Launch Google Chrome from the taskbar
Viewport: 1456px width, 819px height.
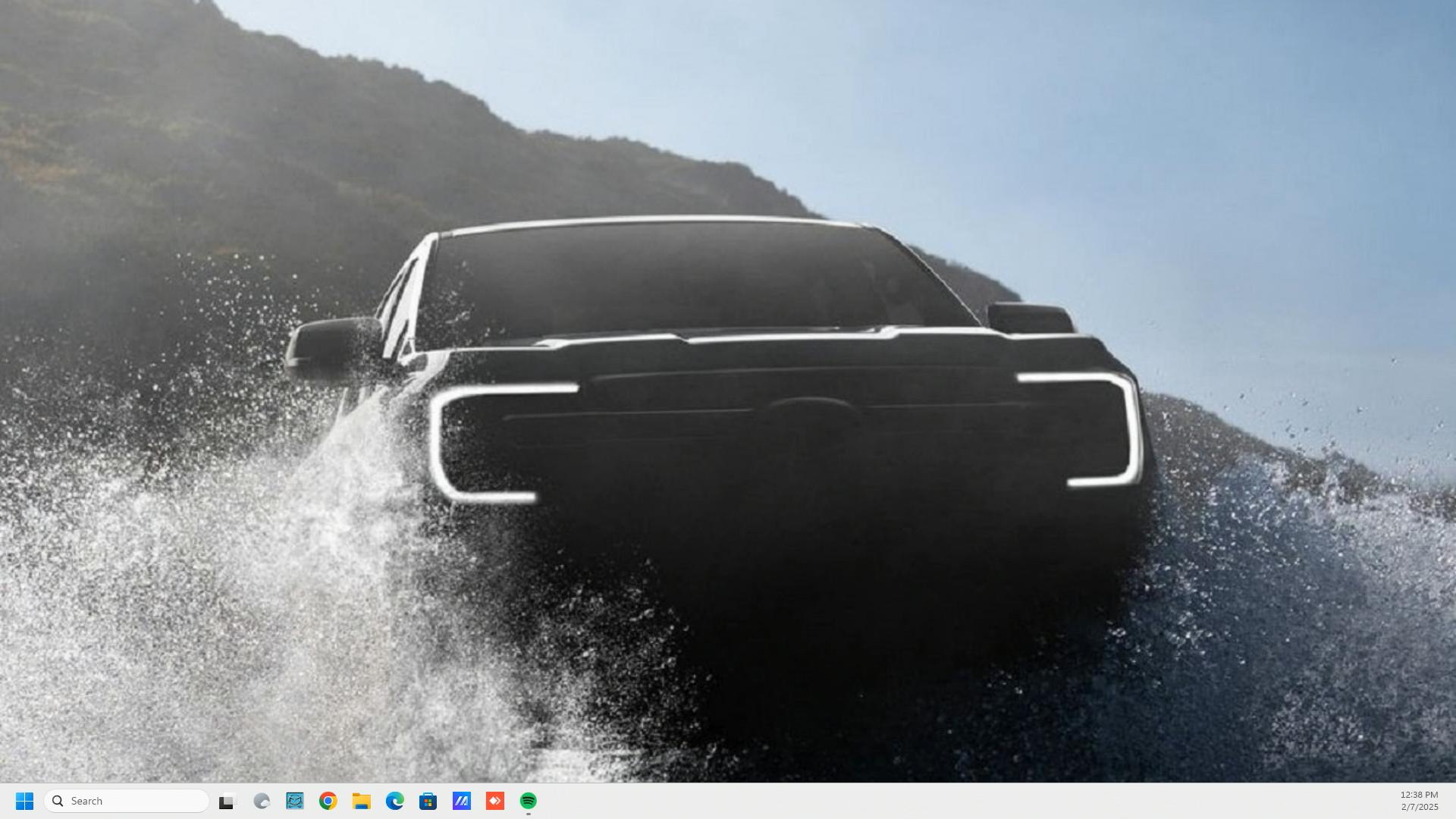328,801
